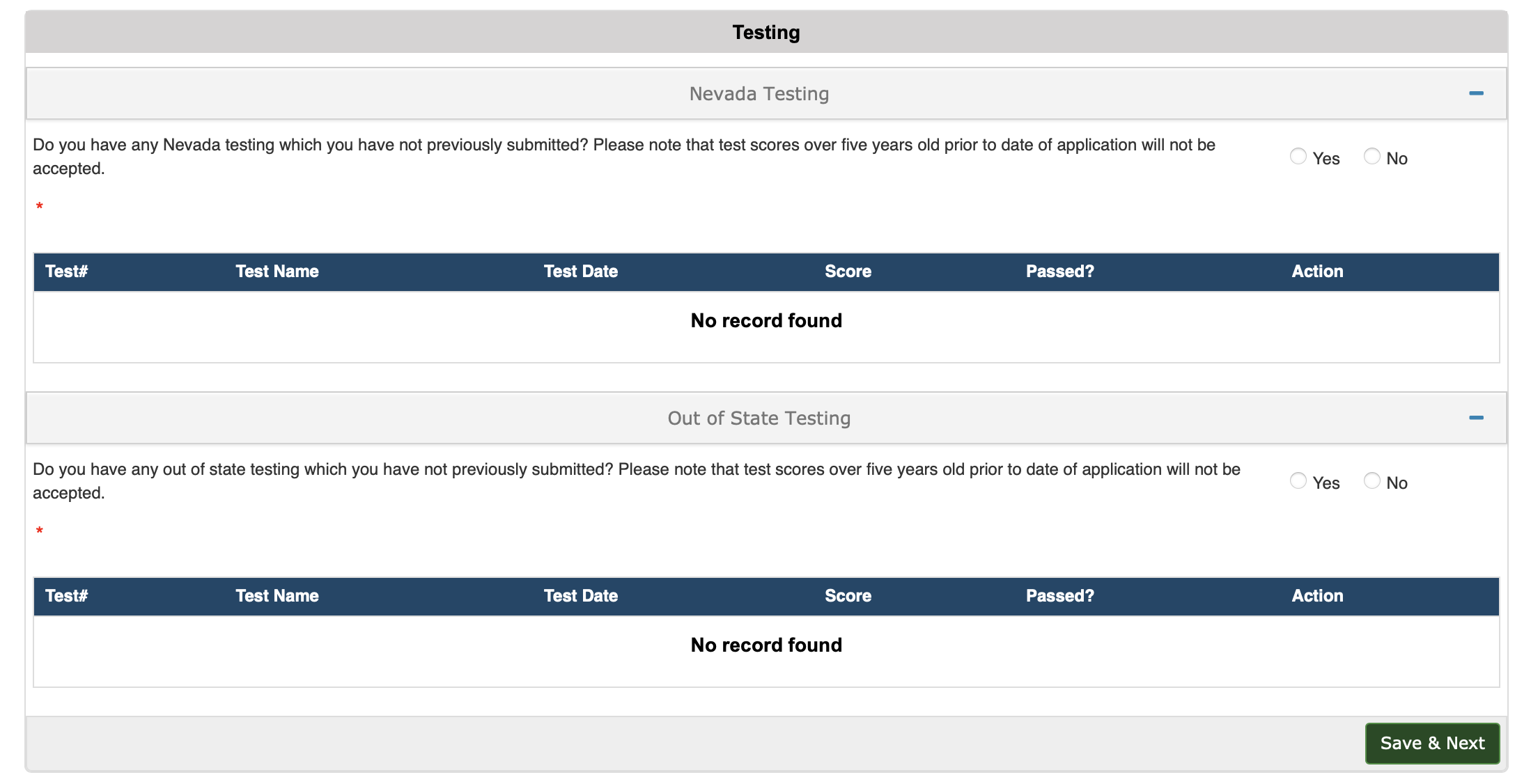Click the Test Date header in out of state table
The image size is (1531, 784).
point(581,596)
